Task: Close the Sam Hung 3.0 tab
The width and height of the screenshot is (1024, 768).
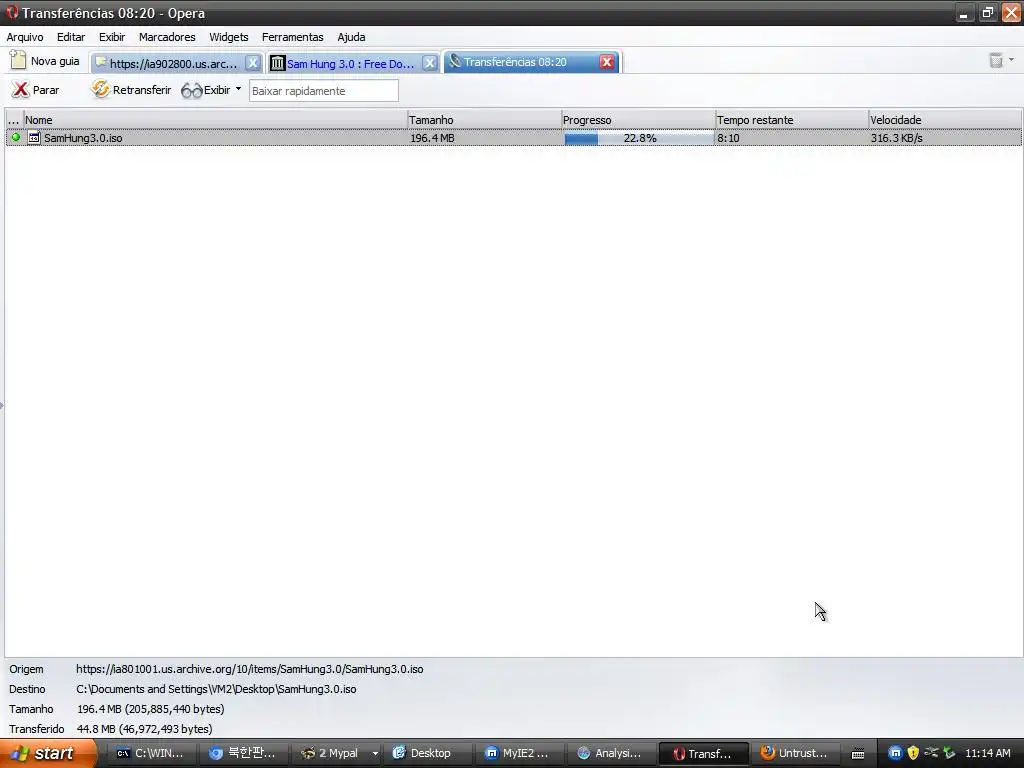Action: coord(429,63)
